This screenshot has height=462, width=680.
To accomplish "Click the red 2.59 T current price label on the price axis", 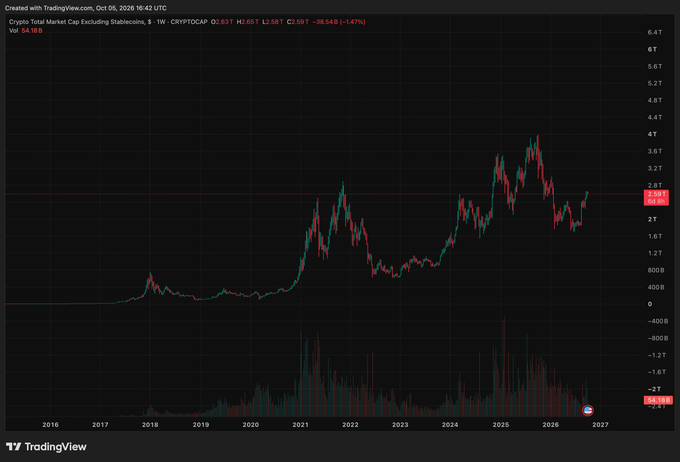I will [x=656, y=197].
